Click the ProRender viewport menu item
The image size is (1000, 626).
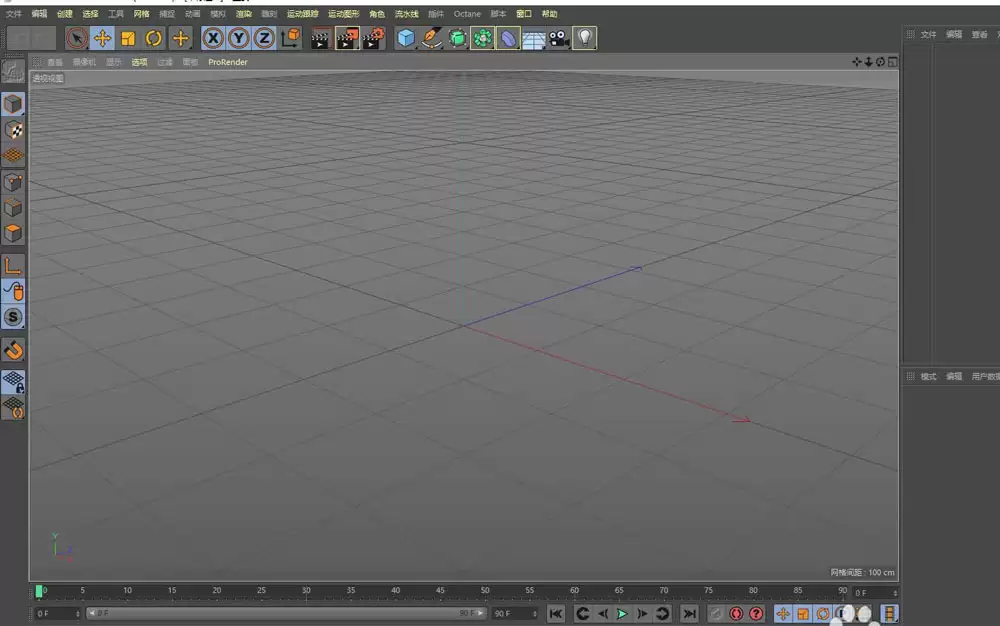(x=227, y=62)
